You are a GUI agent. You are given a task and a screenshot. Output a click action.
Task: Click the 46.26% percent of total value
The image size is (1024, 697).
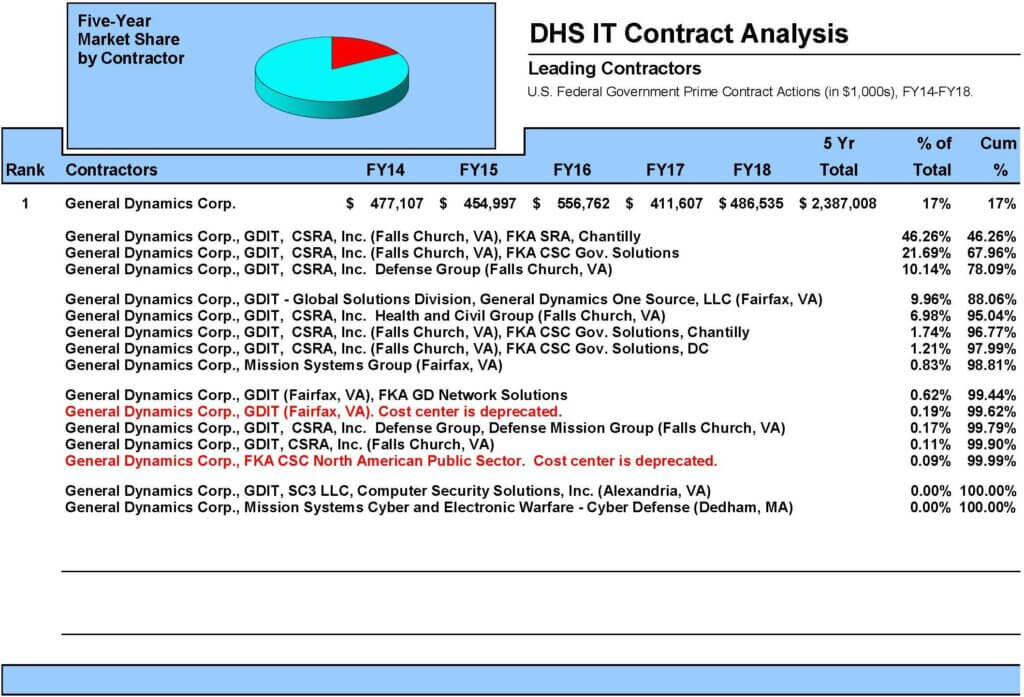click(926, 236)
